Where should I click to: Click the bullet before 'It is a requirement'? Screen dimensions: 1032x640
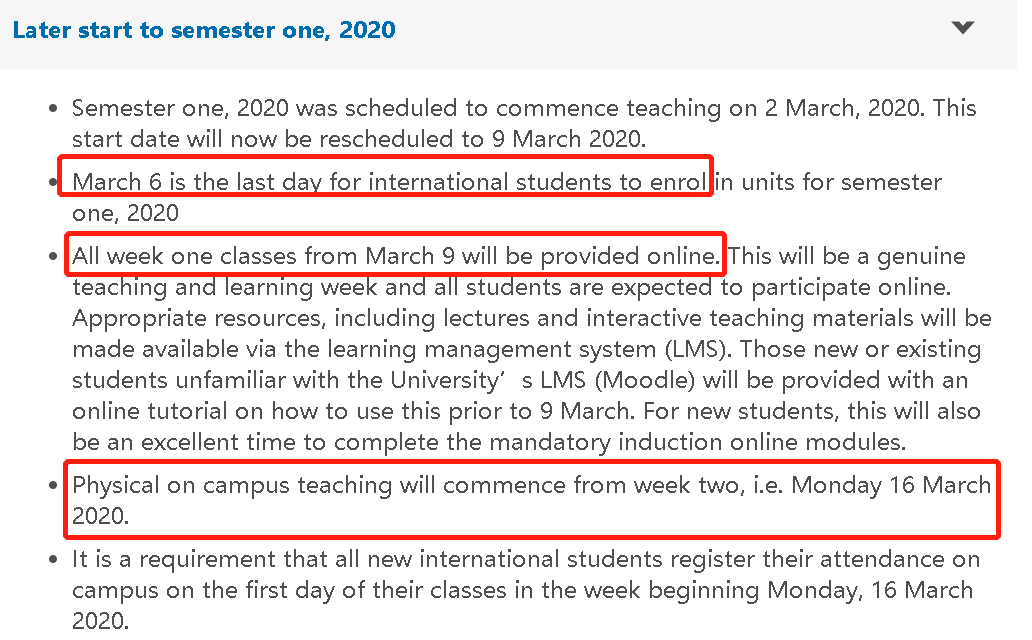coord(54,560)
